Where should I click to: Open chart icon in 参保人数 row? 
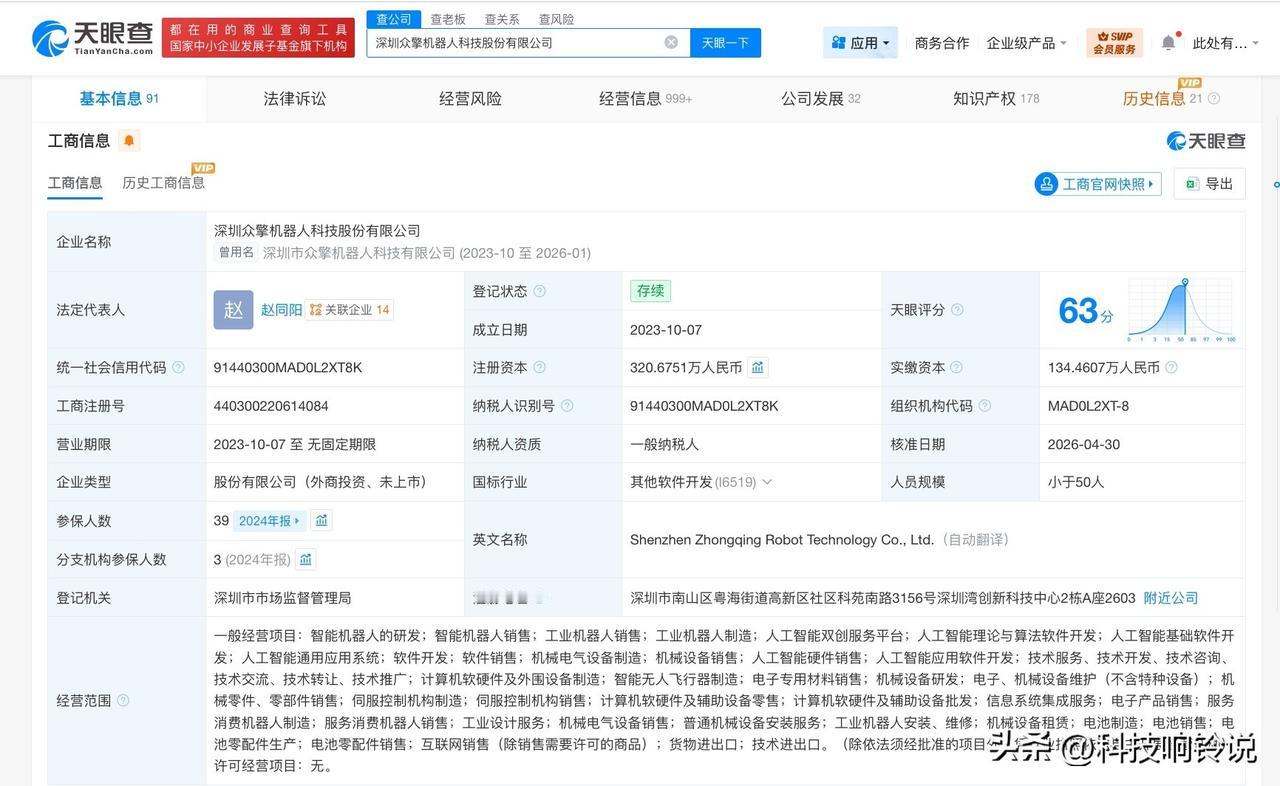(321, 520)
